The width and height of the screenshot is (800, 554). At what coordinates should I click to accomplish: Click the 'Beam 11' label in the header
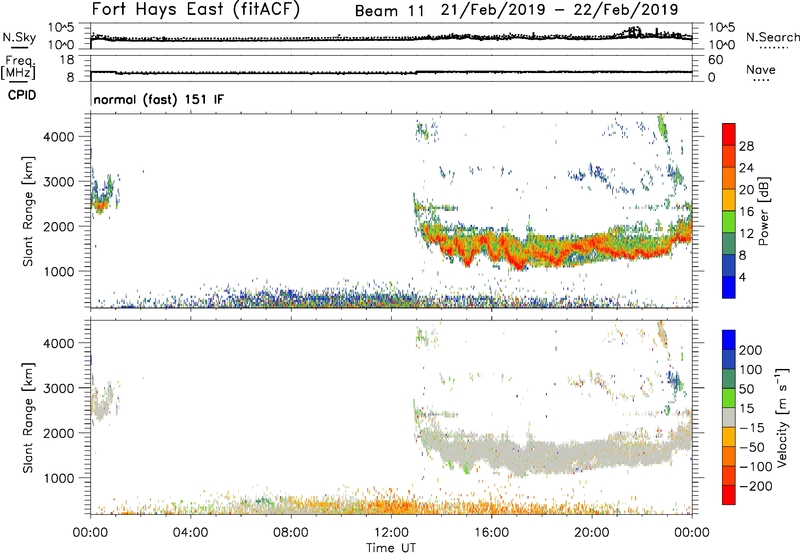click(389, 11)
